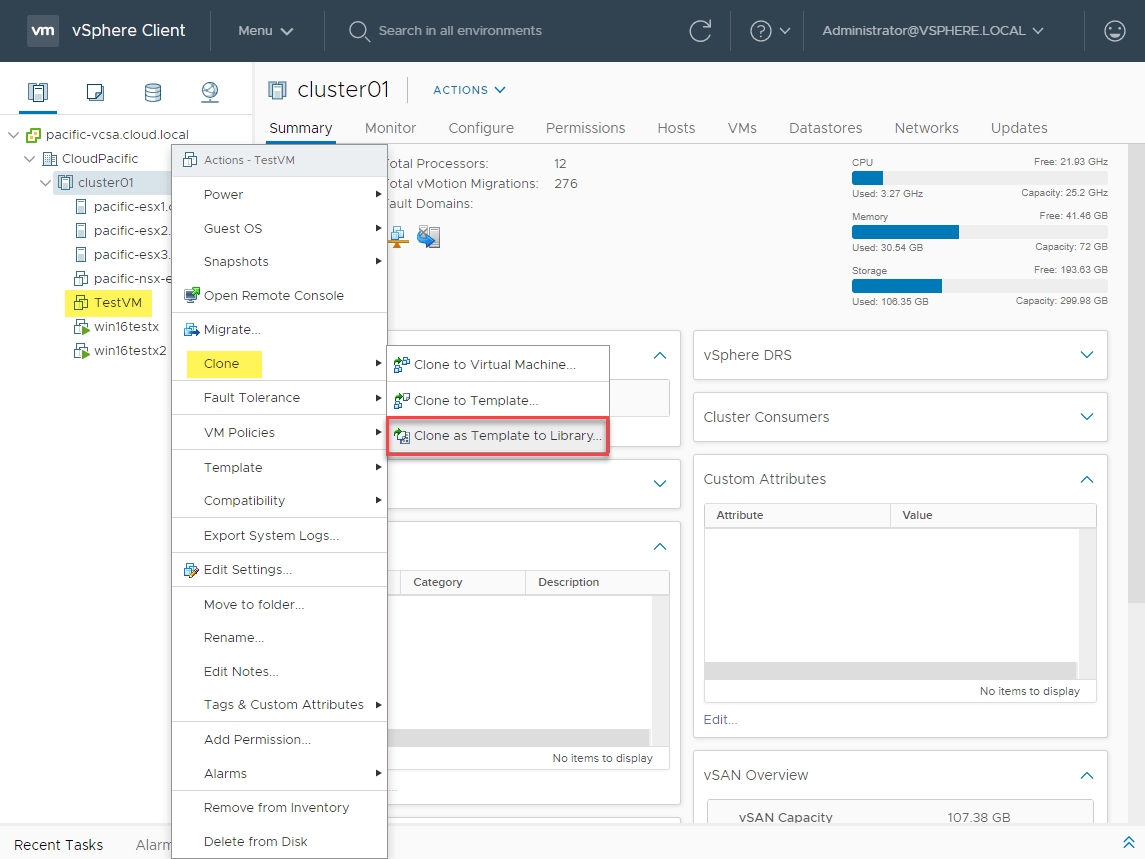Click the smiley feedback icon

coord(1114,31)
